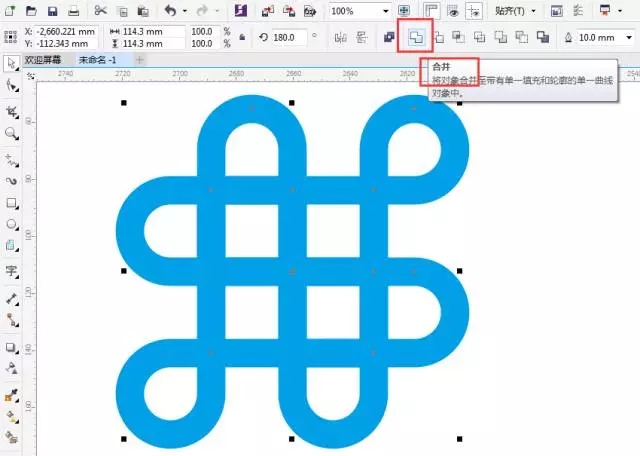Click the Y position field
Viewport: 640px width, 456px height.
[65, 43]
